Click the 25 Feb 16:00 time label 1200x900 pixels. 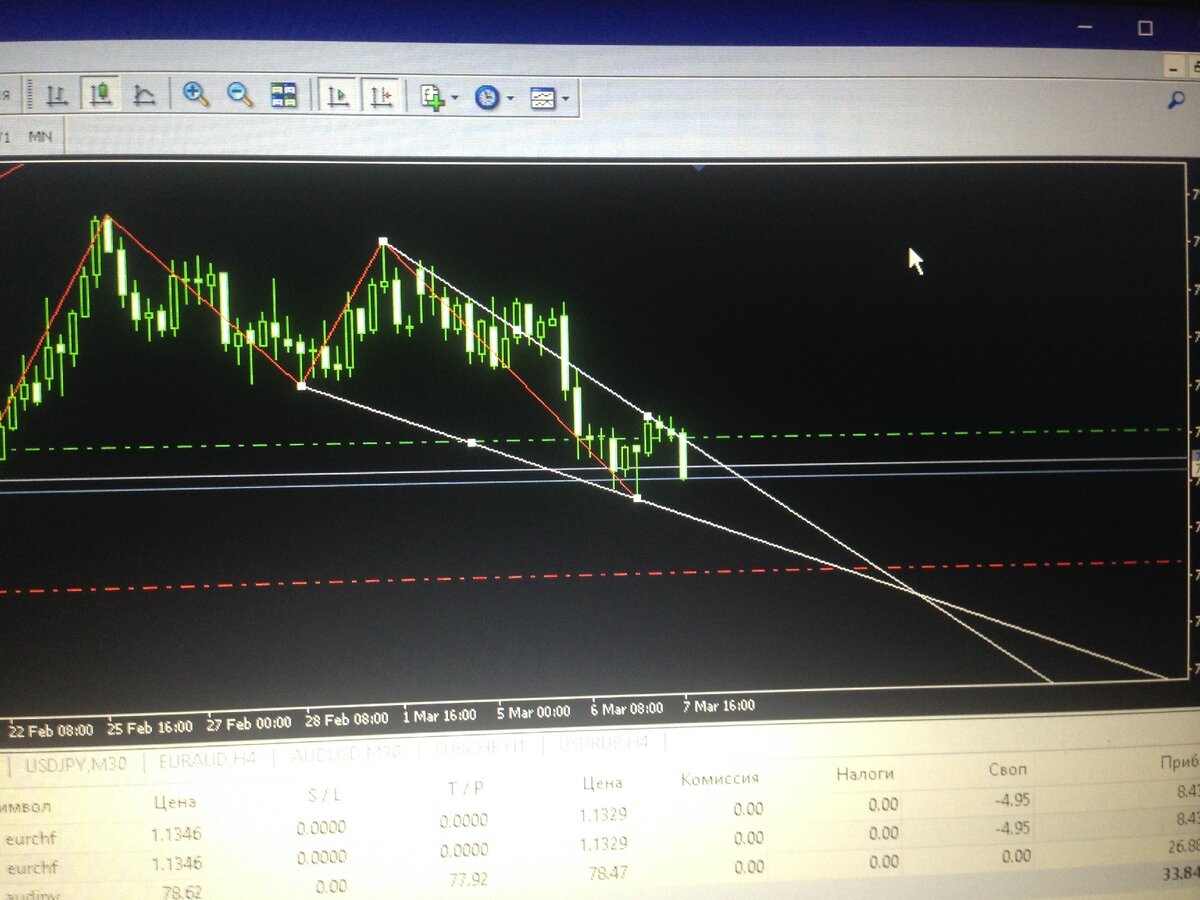149,726
